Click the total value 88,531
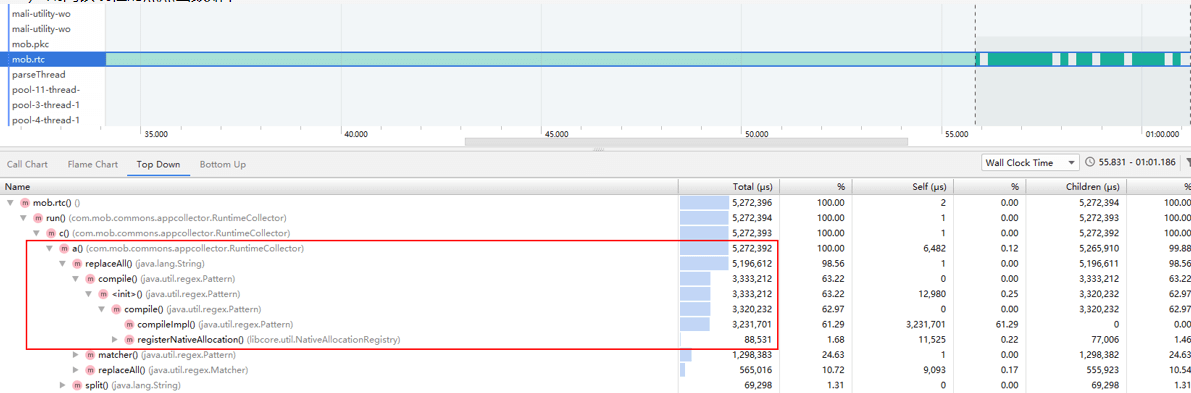Screen dimensions: 1191x393 click(x=759, y=340)
